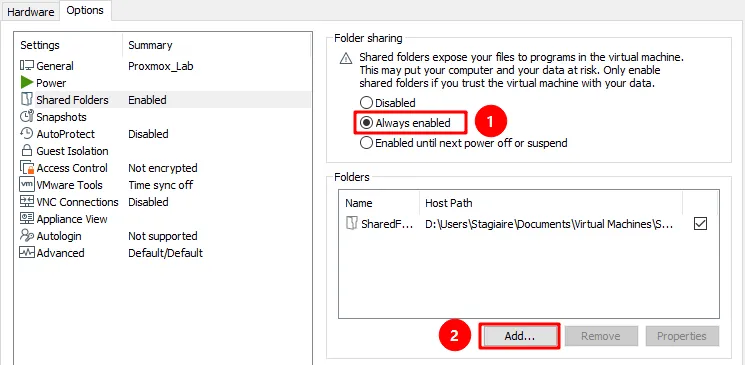Click the Enabled summary for Shared Folders

(147, 100)
